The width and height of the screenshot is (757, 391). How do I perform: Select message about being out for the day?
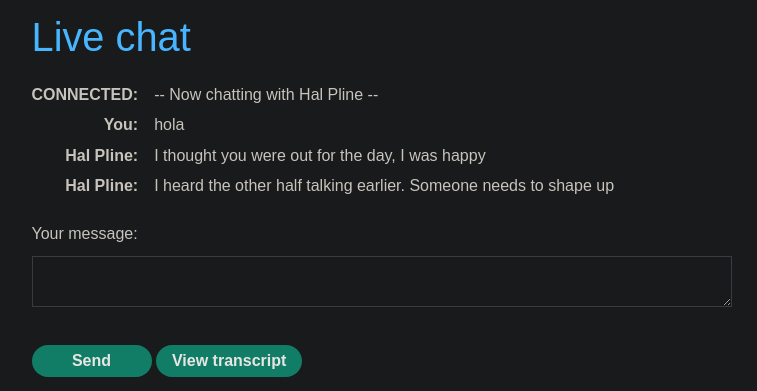click(x=320, y=155)
